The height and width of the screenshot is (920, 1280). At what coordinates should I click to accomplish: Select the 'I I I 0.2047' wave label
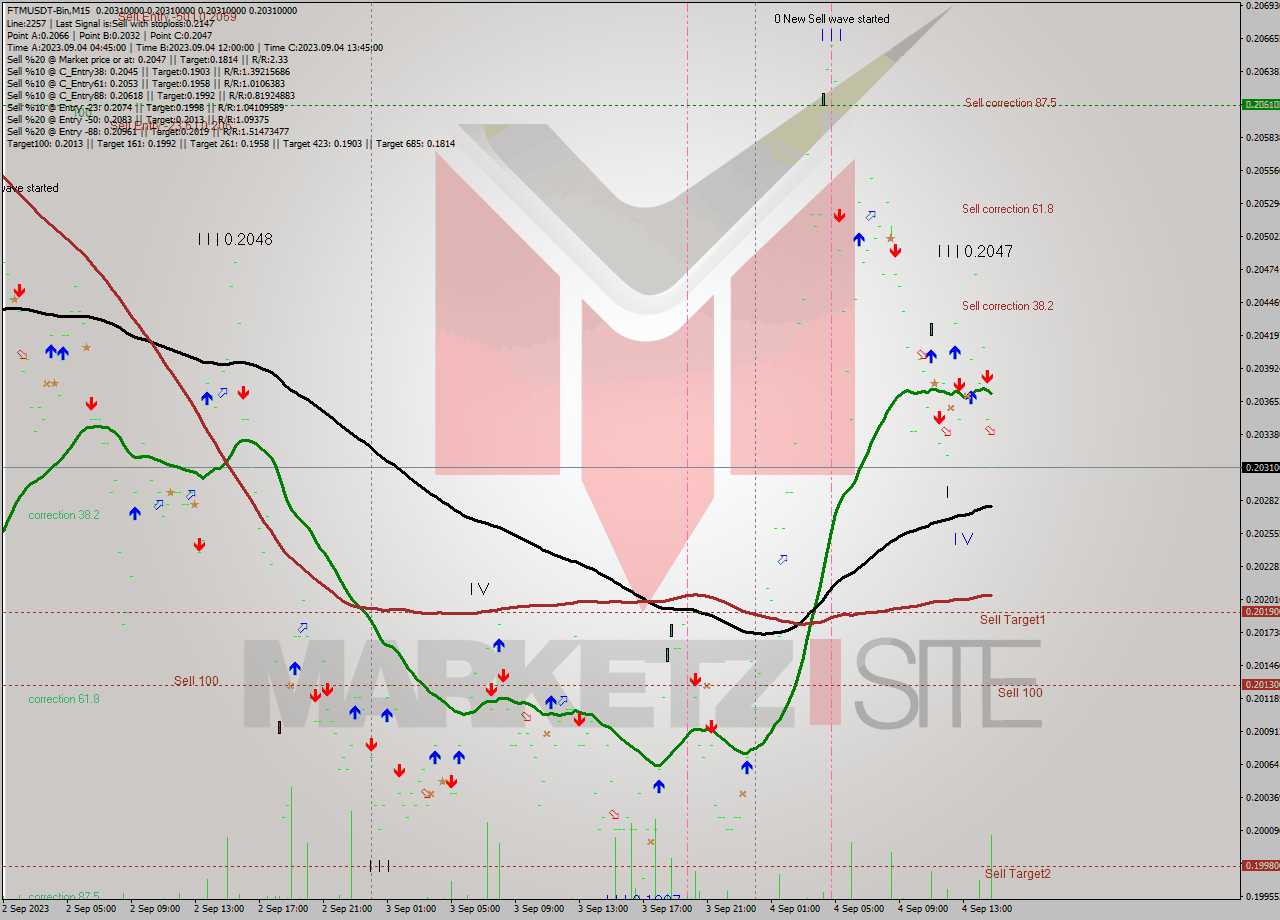[x=975, y=252]
